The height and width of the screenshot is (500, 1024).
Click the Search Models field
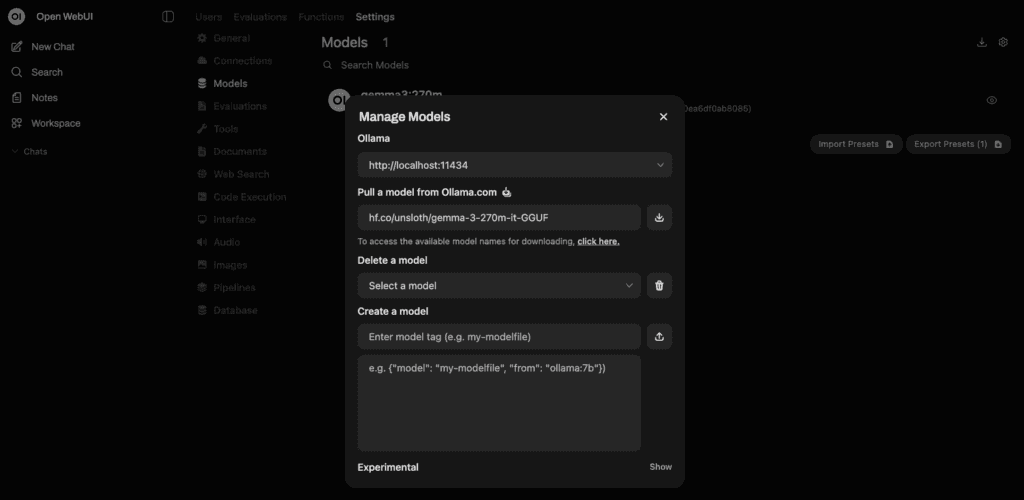(375, 65)
